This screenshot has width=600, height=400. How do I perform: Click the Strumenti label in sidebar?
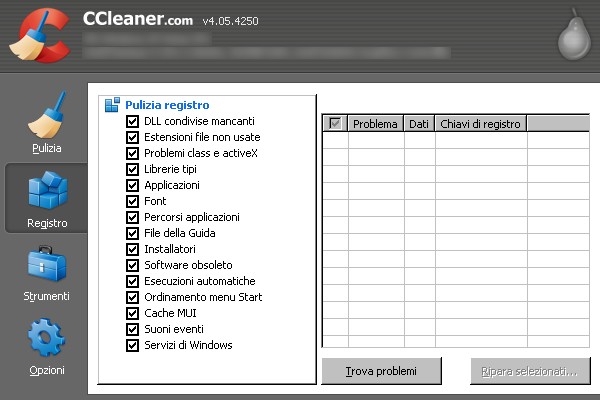46,296
